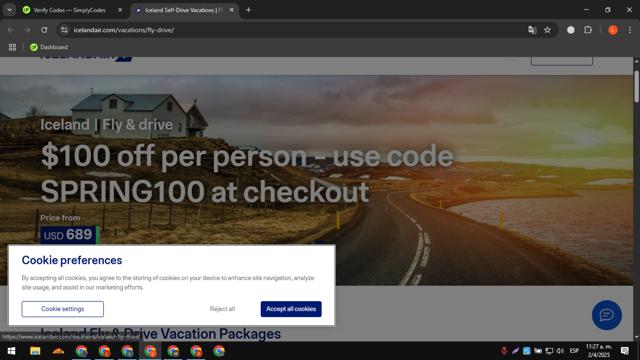
Task: Open Cookie settings
Action: tap(62, 309)
